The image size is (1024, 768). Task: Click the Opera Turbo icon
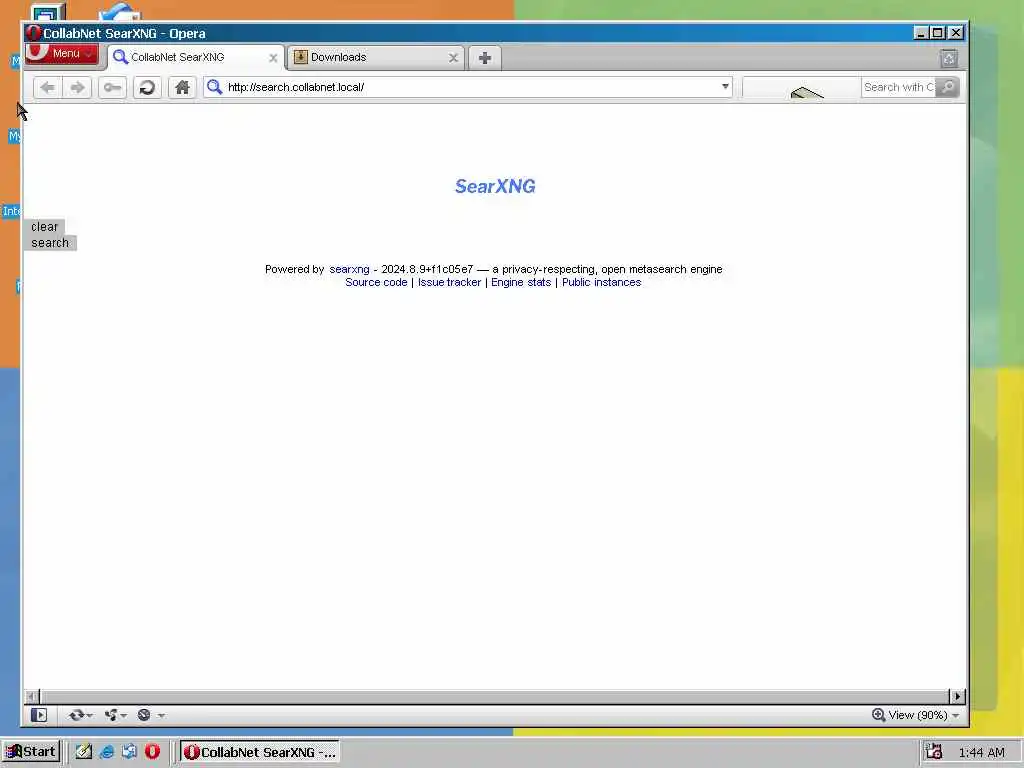144,715
